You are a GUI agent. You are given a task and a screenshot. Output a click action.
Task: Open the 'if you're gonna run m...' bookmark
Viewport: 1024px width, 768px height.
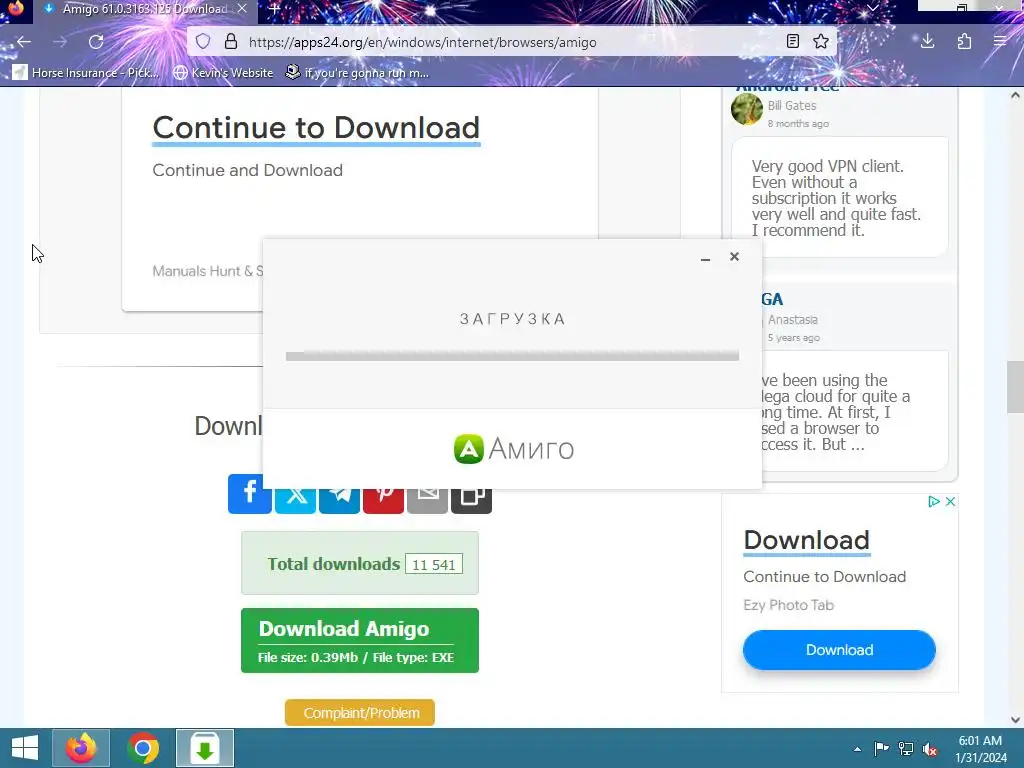(357, 72)
